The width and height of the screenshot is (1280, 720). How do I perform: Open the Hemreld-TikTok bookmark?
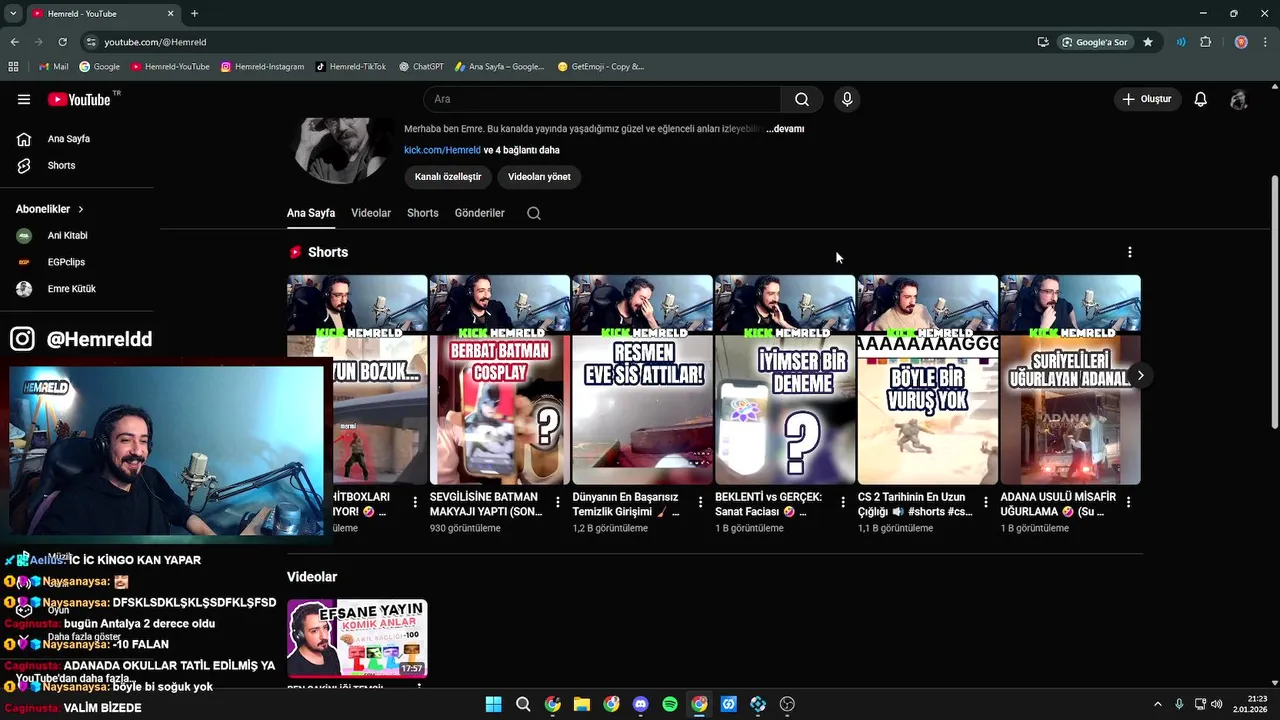350,67
